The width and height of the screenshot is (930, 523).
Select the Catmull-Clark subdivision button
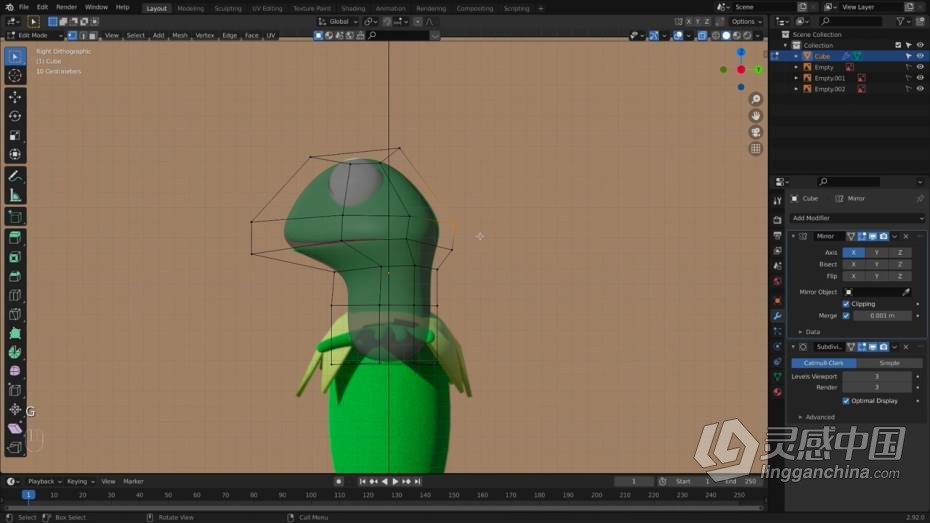tap(824, 363)
